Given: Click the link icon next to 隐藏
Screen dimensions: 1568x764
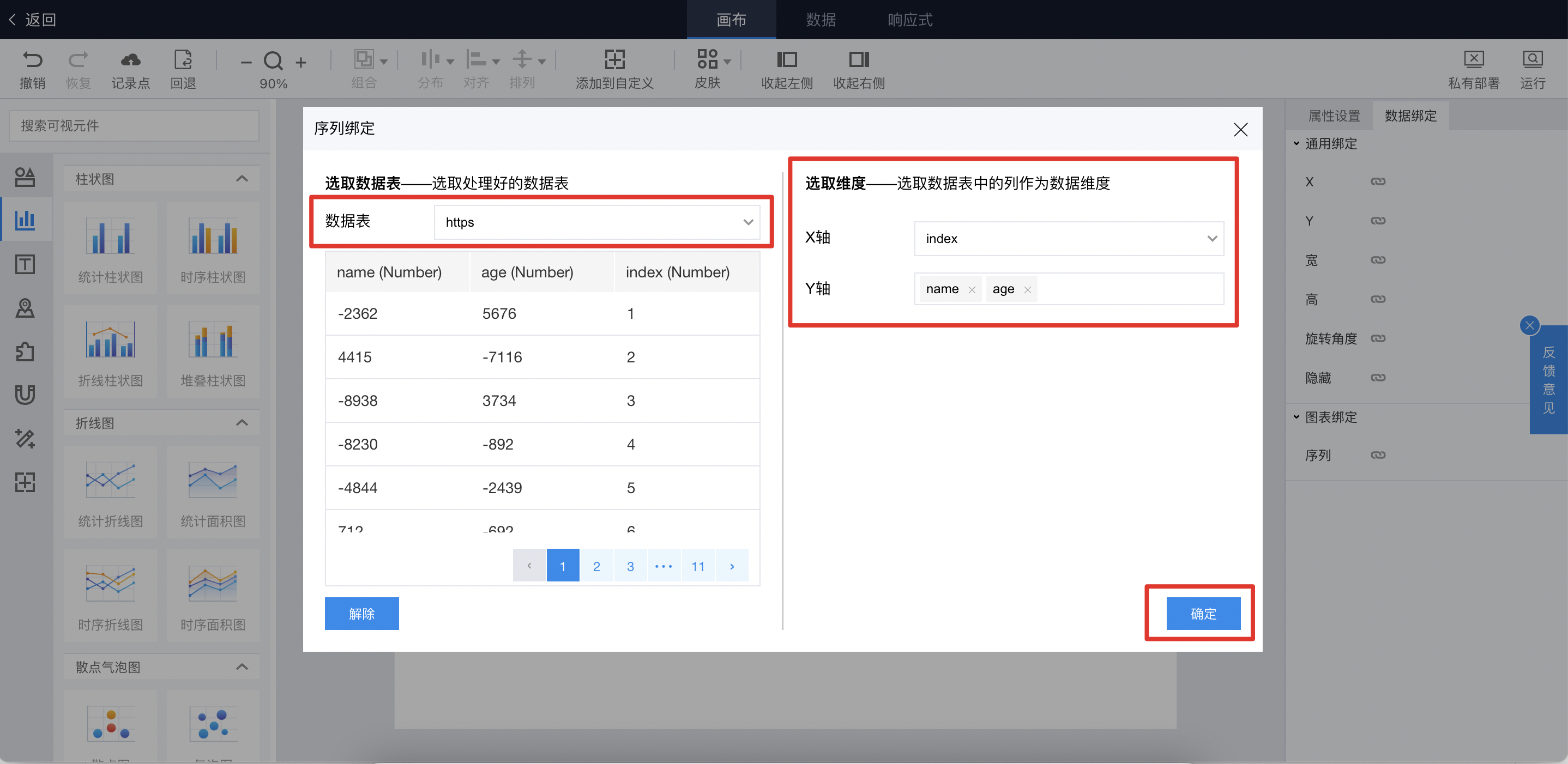Looking at the screenshot, I should click(x=1378, y=378).
